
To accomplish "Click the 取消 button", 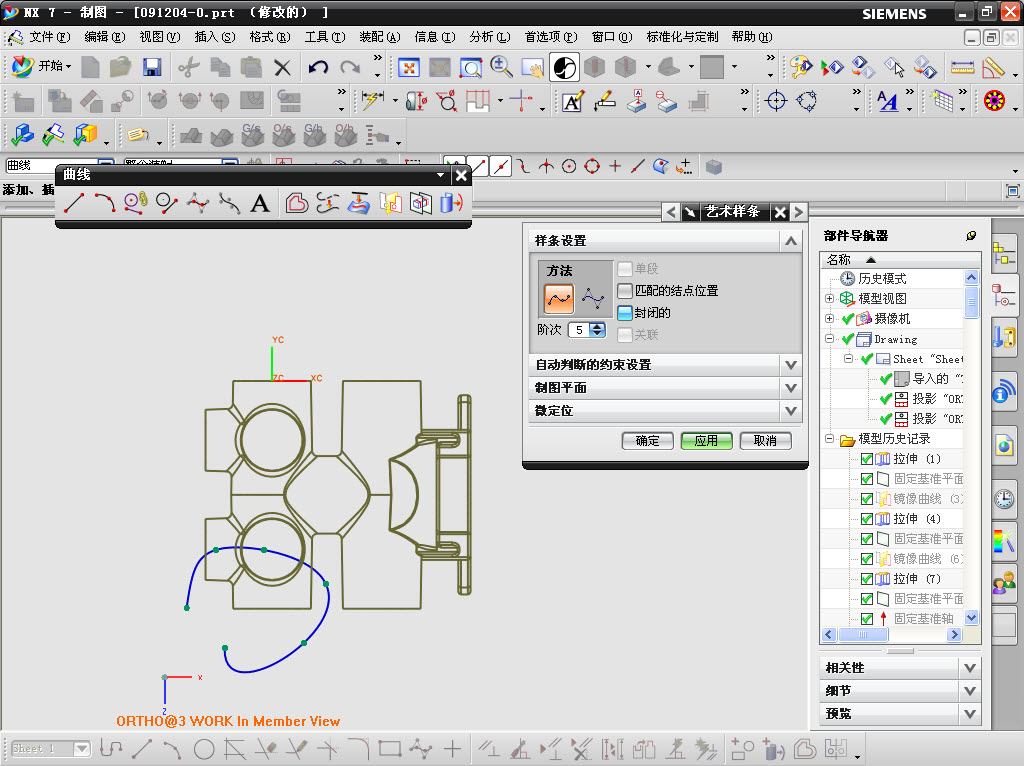I will click(765, 441).
